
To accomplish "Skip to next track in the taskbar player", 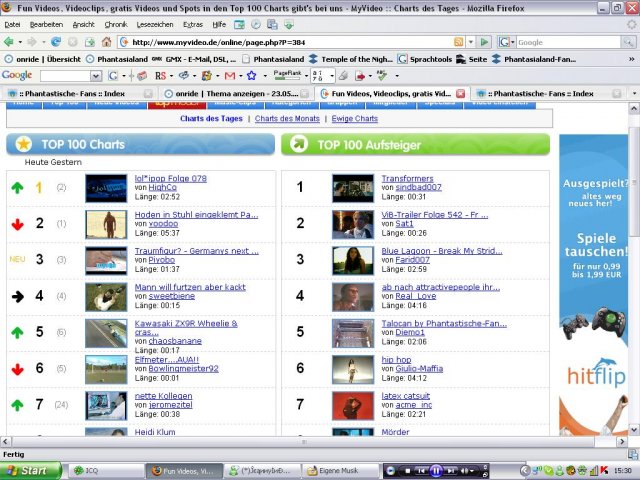I will coord(451,471).
